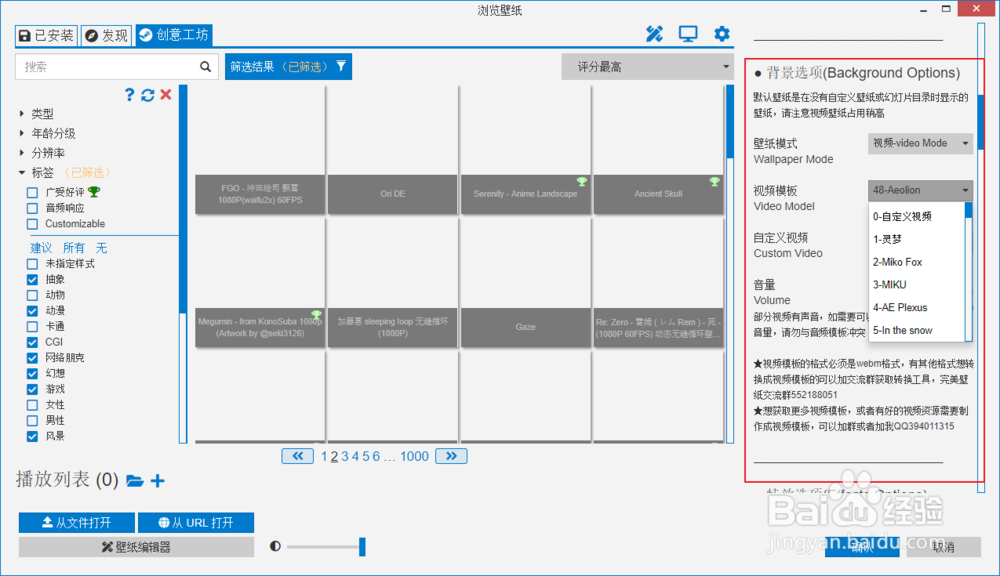Open the wallpaper editor tools icon
1000x576 pixels.
click(x=655, y=33)
